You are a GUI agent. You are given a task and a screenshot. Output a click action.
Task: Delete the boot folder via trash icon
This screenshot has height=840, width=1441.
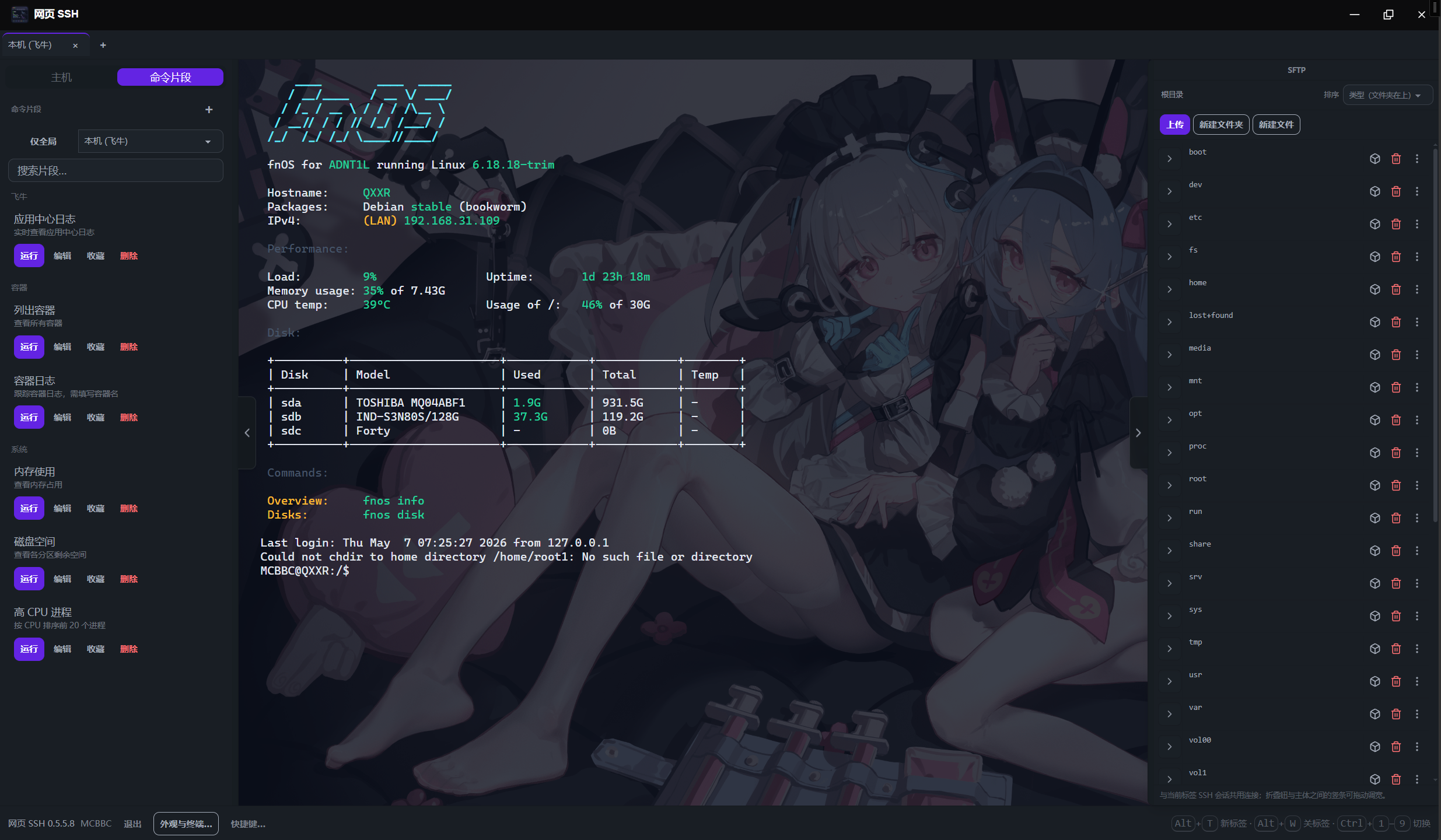point(1396,159)
